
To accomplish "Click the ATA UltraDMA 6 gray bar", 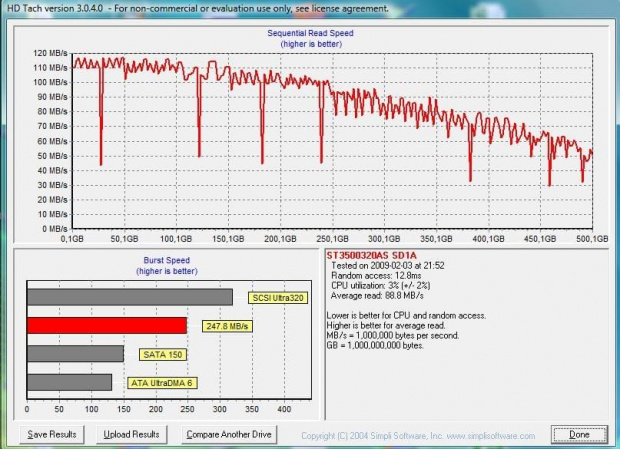I will point(69,382).
